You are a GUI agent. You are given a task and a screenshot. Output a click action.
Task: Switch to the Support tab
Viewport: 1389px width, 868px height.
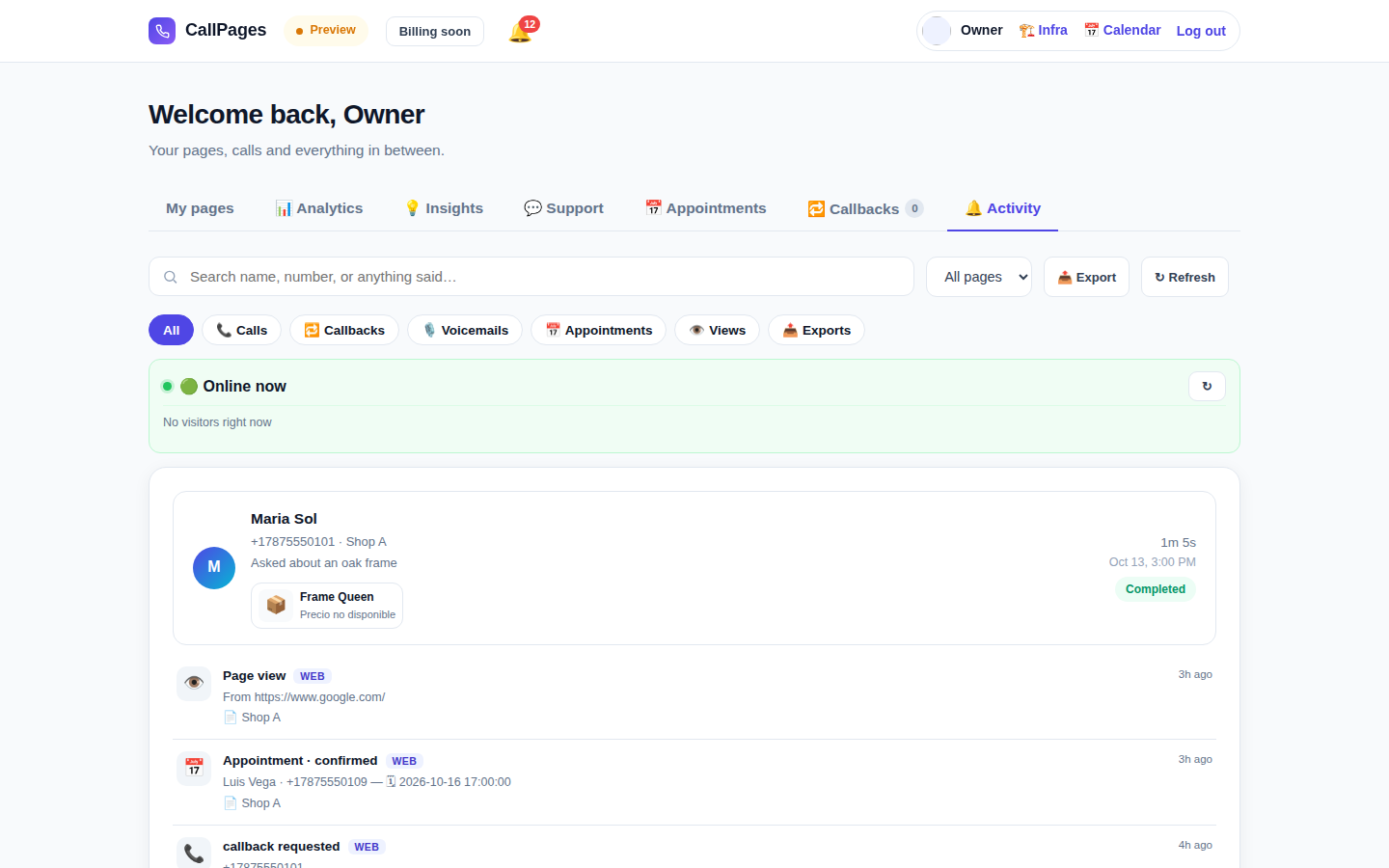pos(563,208)
